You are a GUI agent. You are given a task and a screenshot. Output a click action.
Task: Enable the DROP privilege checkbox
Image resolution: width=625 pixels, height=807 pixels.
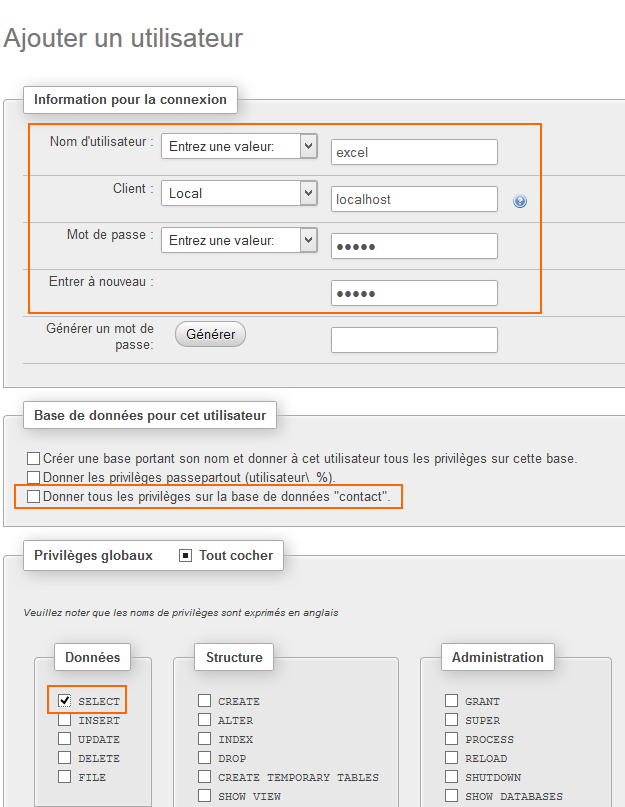(204, 758)
